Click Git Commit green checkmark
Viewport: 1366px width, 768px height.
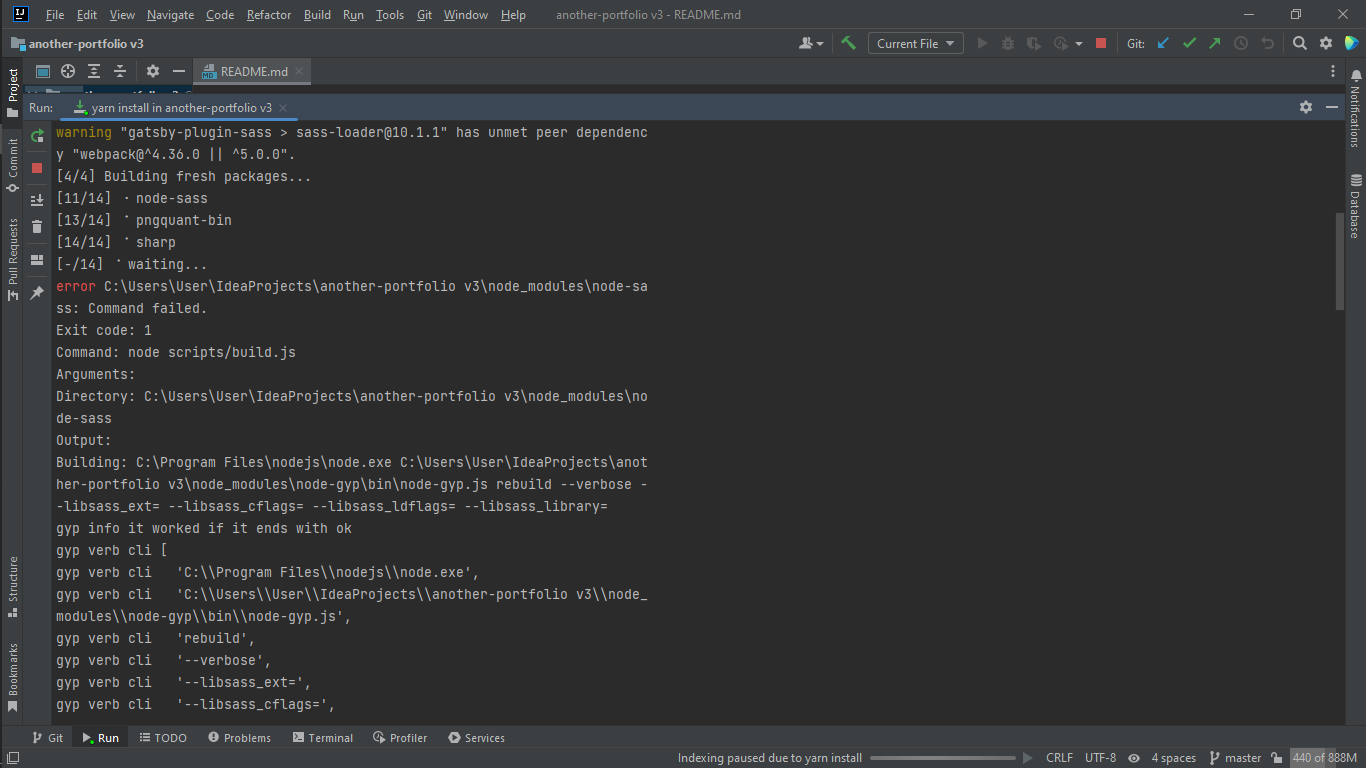pyautogui.click(x=1189, y=43)
